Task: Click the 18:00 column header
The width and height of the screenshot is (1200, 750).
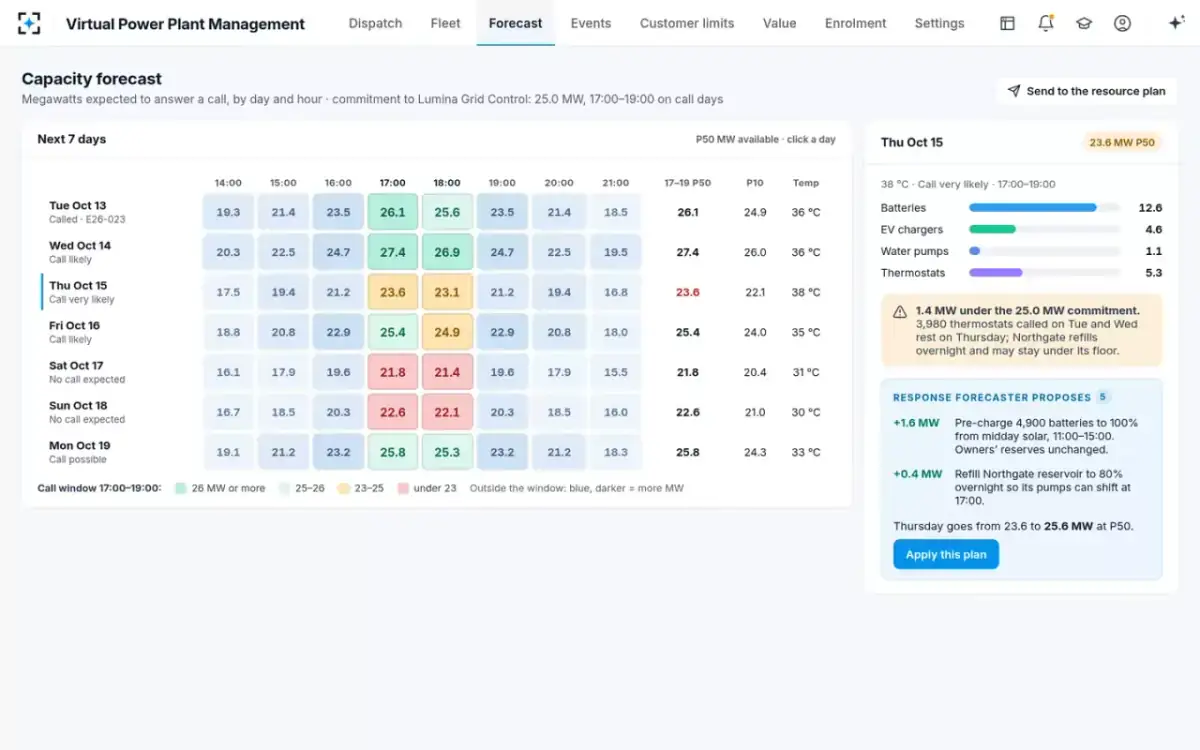Action: (x=447, y=183)
